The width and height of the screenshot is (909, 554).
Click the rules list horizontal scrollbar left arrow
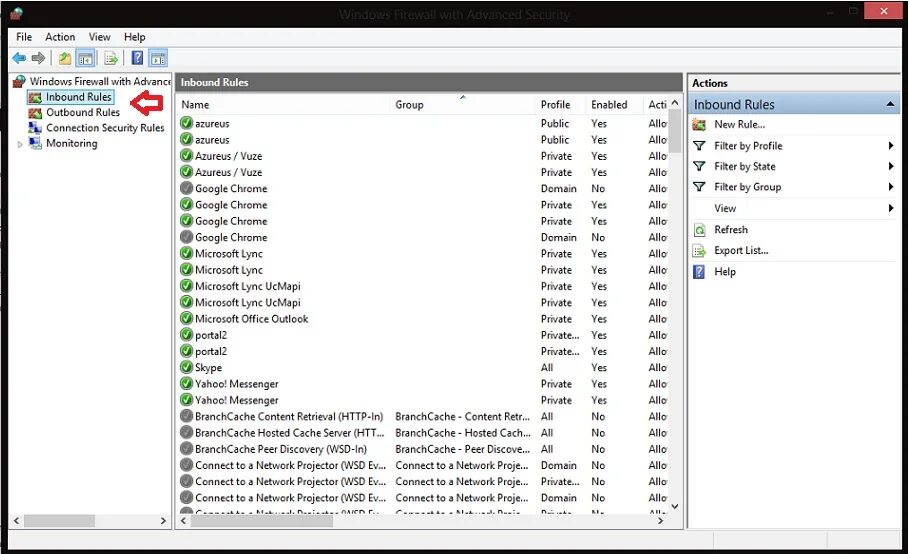pos(183,521)
